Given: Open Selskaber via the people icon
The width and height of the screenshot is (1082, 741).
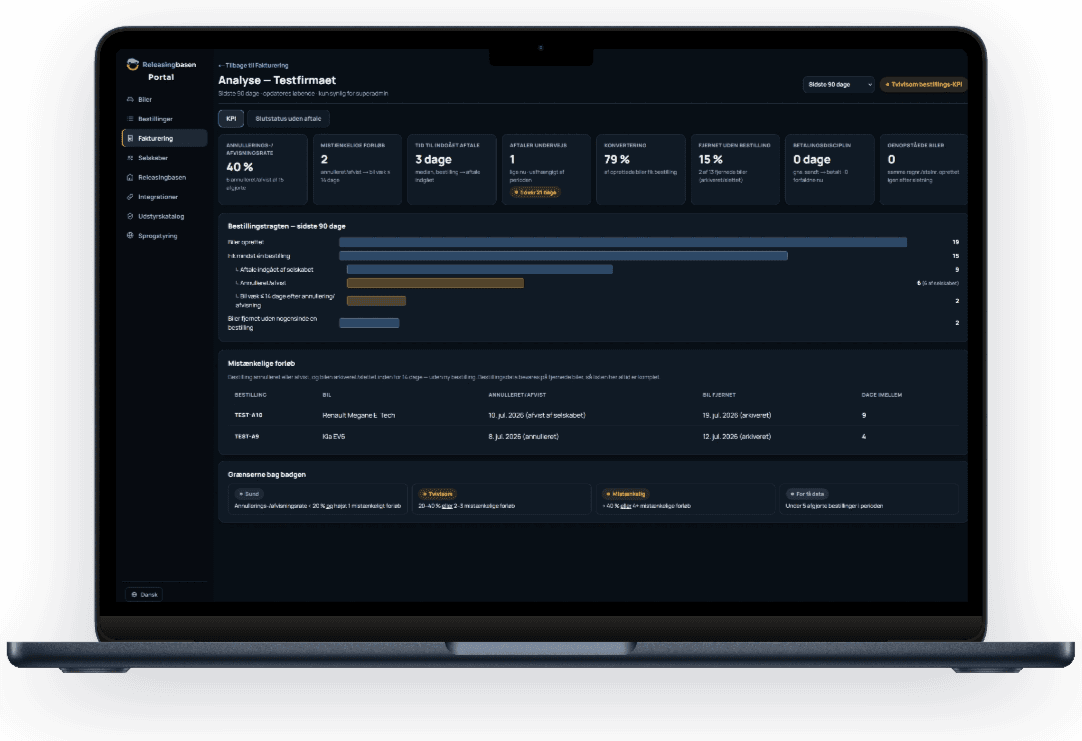Looking at the screenshot, I should 130,158.
